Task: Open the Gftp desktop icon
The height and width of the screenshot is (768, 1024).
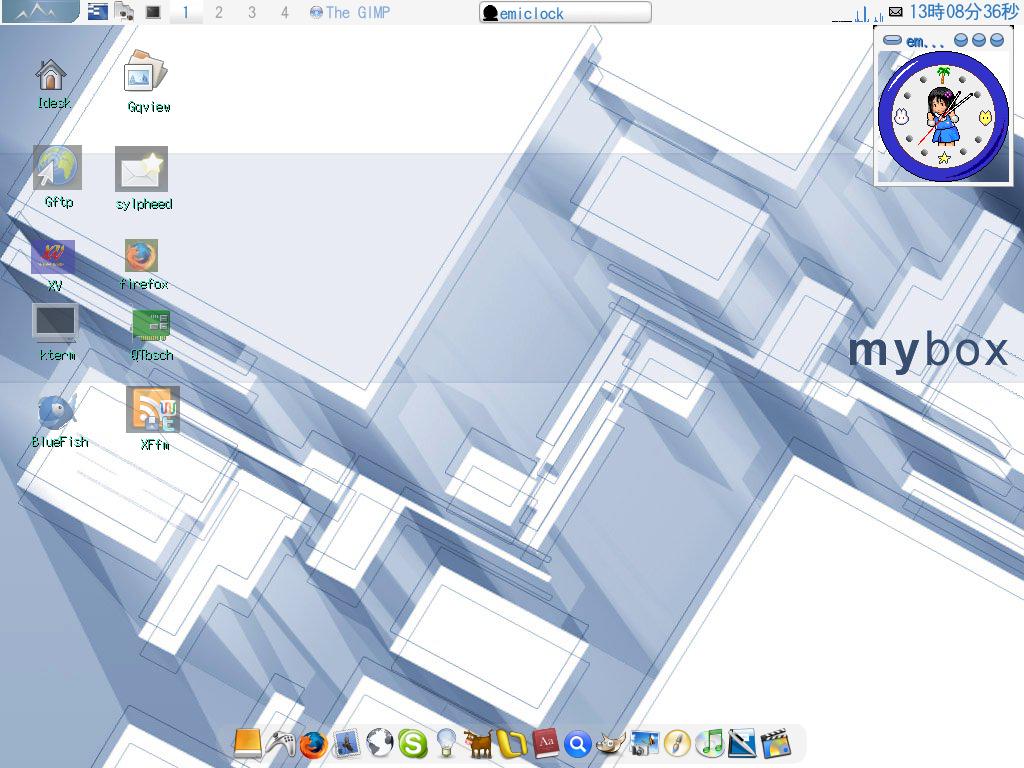Action: point(57,168)
